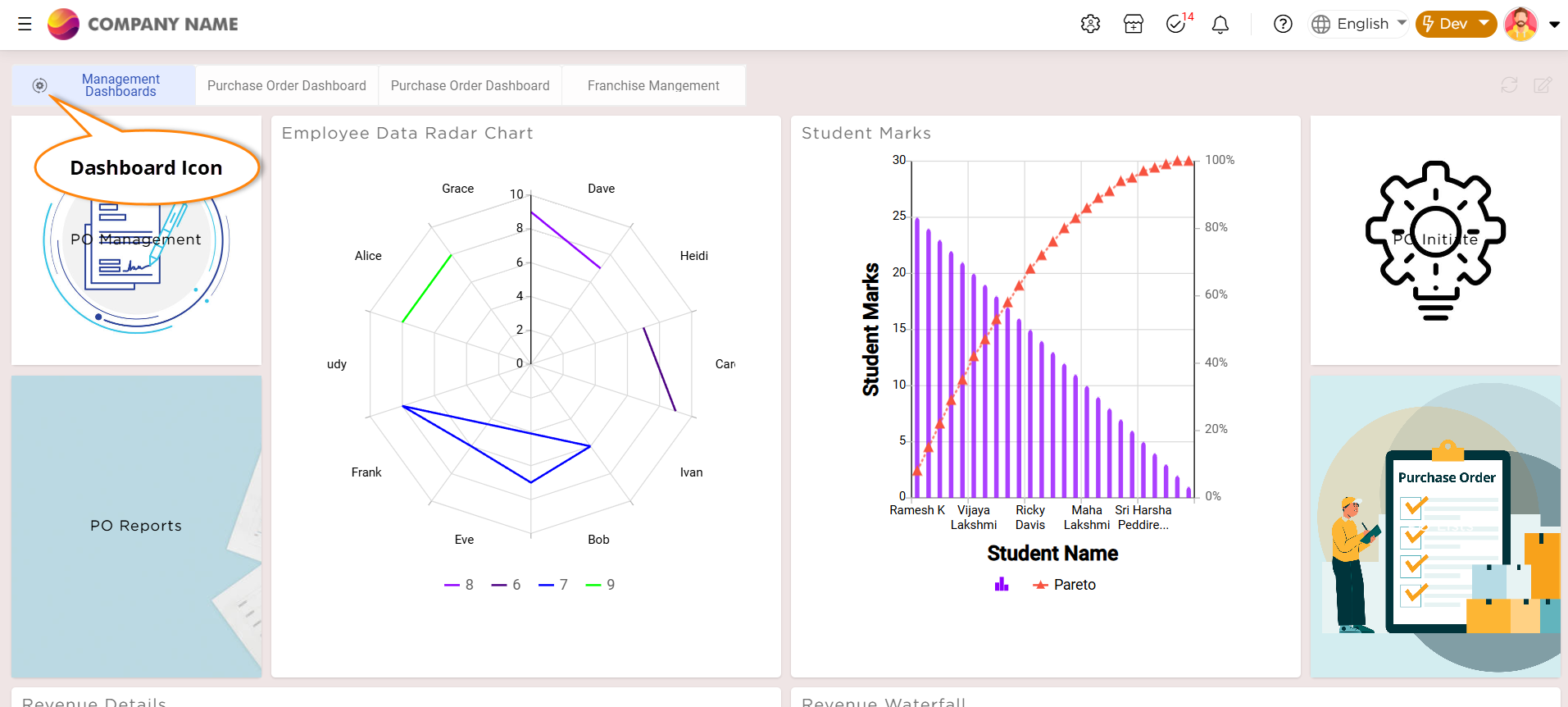This screenshot has height=707, width=1568.
Task: Toggle series 7 in radar chart legend
Action: pyautogui.click(x=553, y=585)
